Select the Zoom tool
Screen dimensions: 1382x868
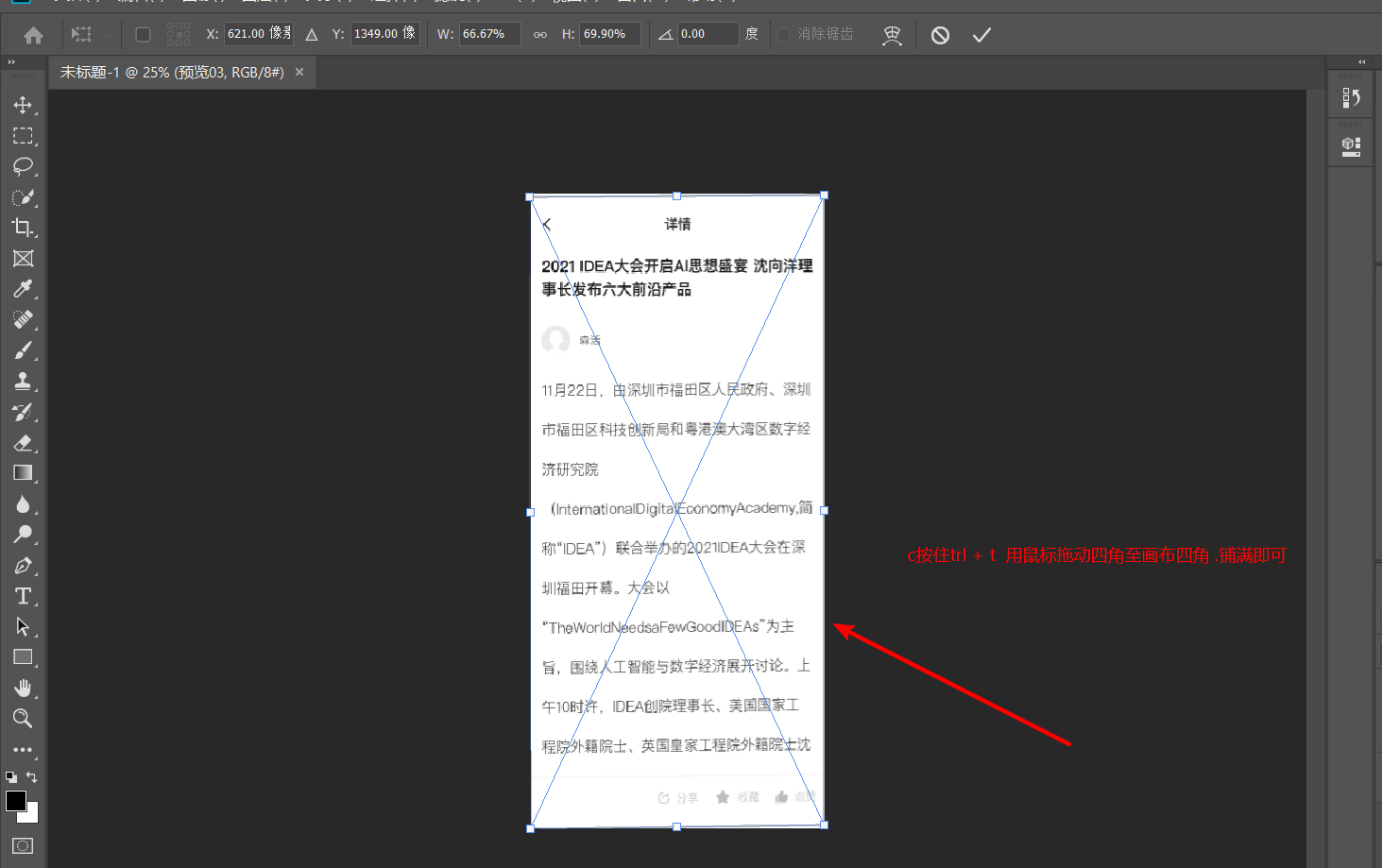click(x=23, y=719)
